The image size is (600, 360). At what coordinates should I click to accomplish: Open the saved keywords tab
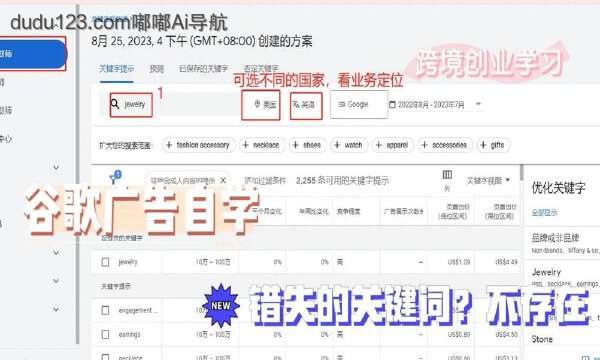point(204,68)
